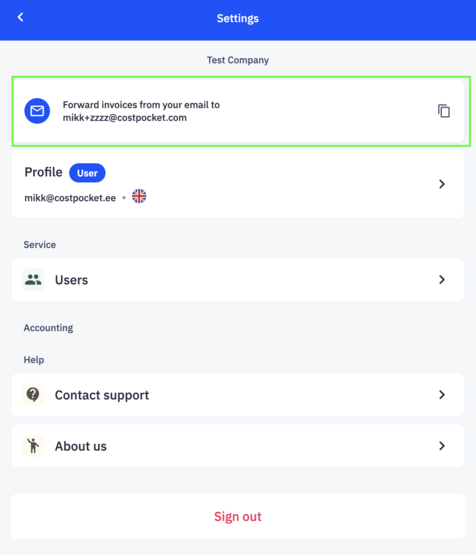Viewport: 476px width, 555px height.
Task: Copy the forwarding email address
Action: coord(444,111)
